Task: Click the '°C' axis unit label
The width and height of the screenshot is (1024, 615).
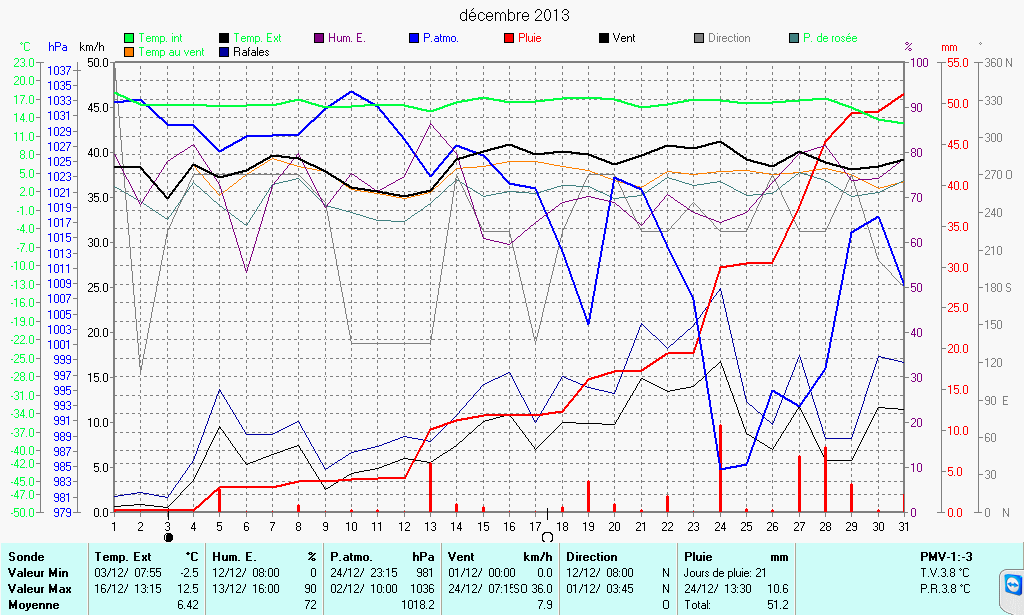Action: (x=25, y=47)
